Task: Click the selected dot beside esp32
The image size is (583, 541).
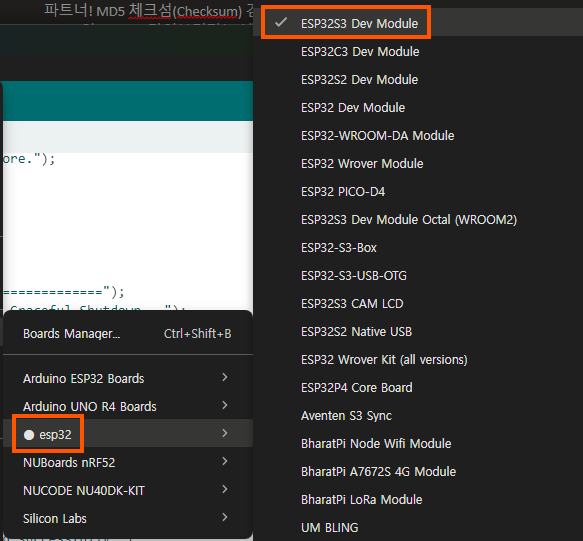Action: 29,435
